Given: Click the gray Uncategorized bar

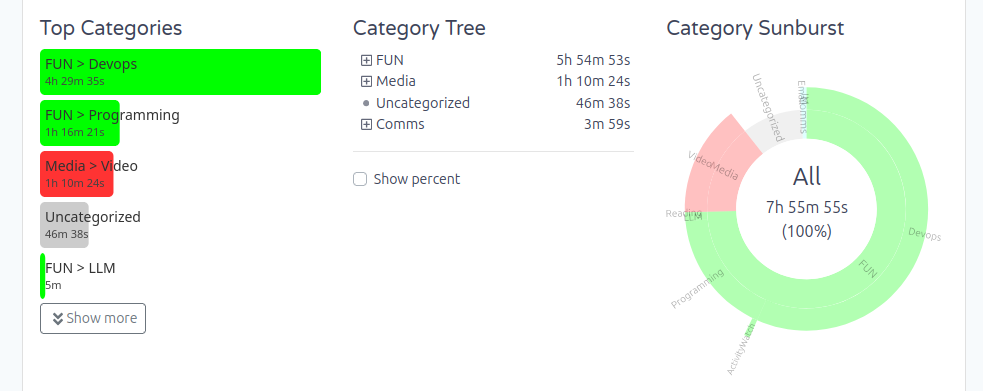Looking at the screenshot, I should coord(64,225).
